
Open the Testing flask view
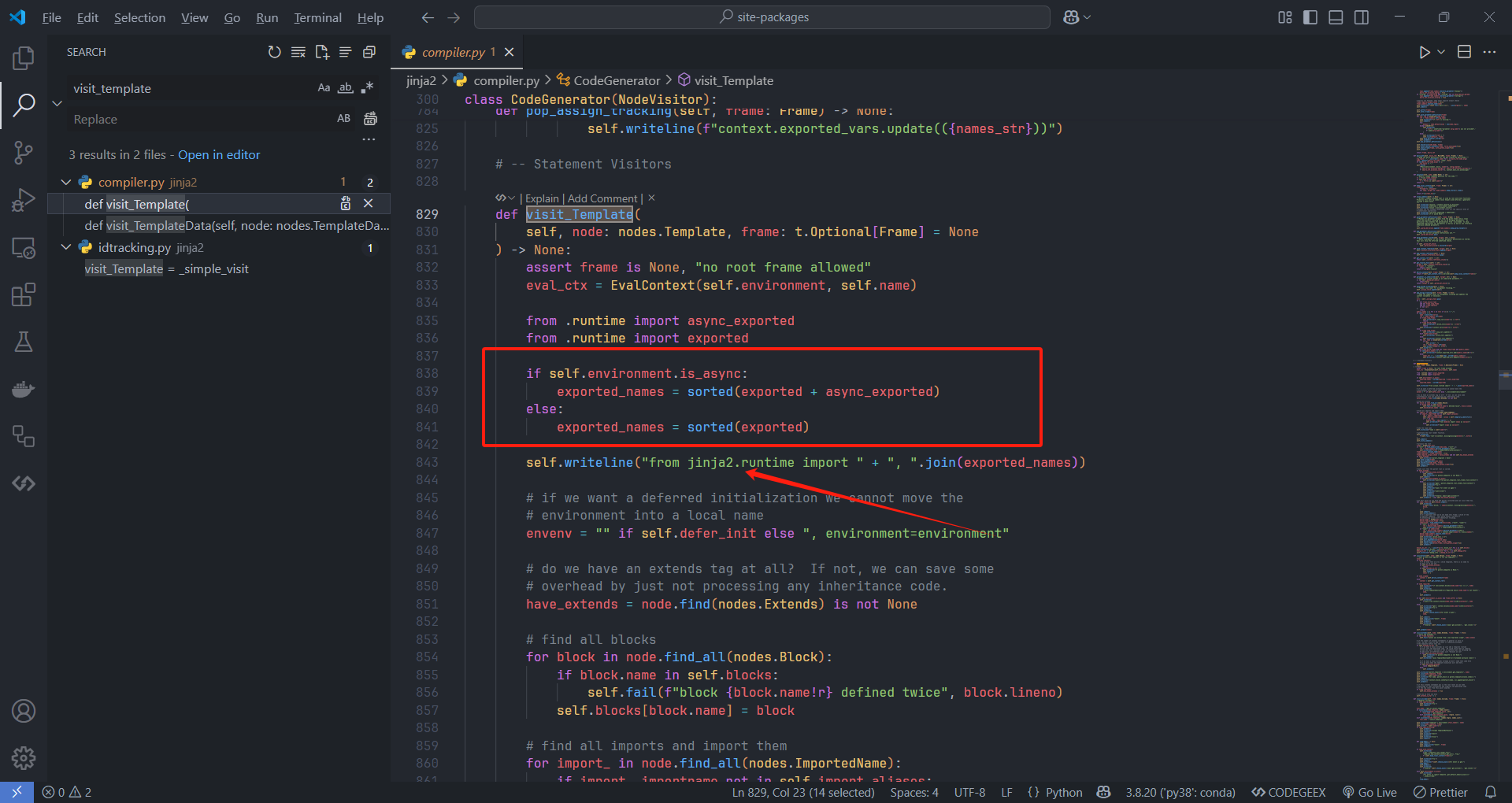(x=24, y=342)
